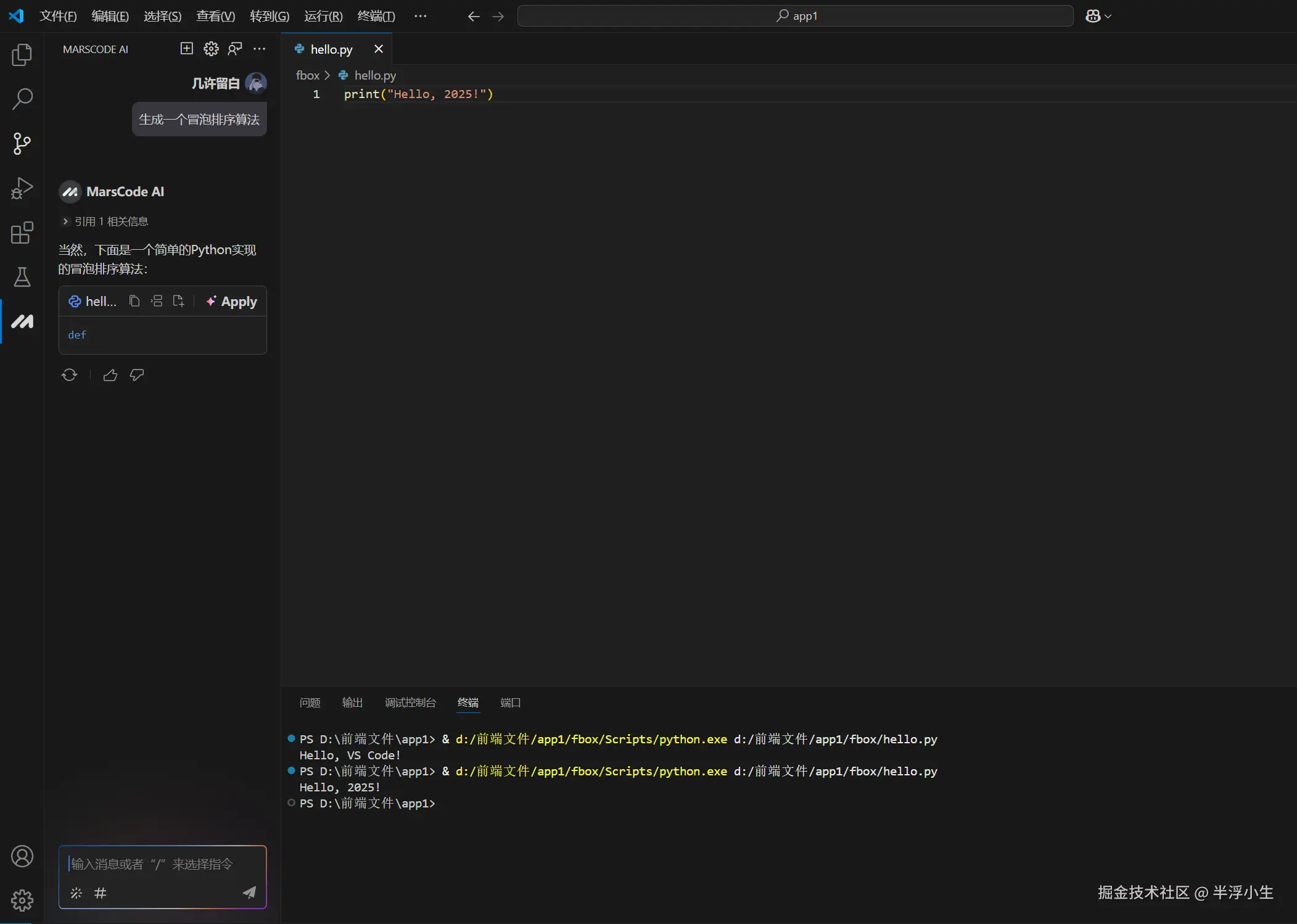Viewport: 1297px width, 924px height.
Task: Start new chat with plus icon
Action: (186, 49)
